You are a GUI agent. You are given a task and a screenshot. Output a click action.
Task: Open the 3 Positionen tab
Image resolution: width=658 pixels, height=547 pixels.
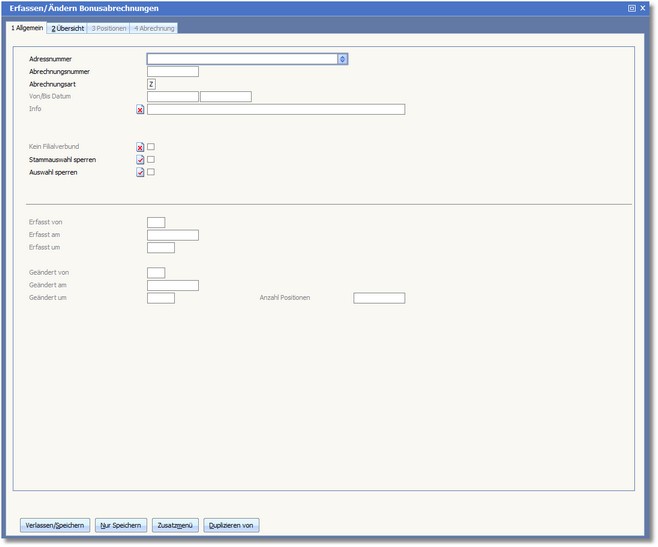tap(109, 28)
